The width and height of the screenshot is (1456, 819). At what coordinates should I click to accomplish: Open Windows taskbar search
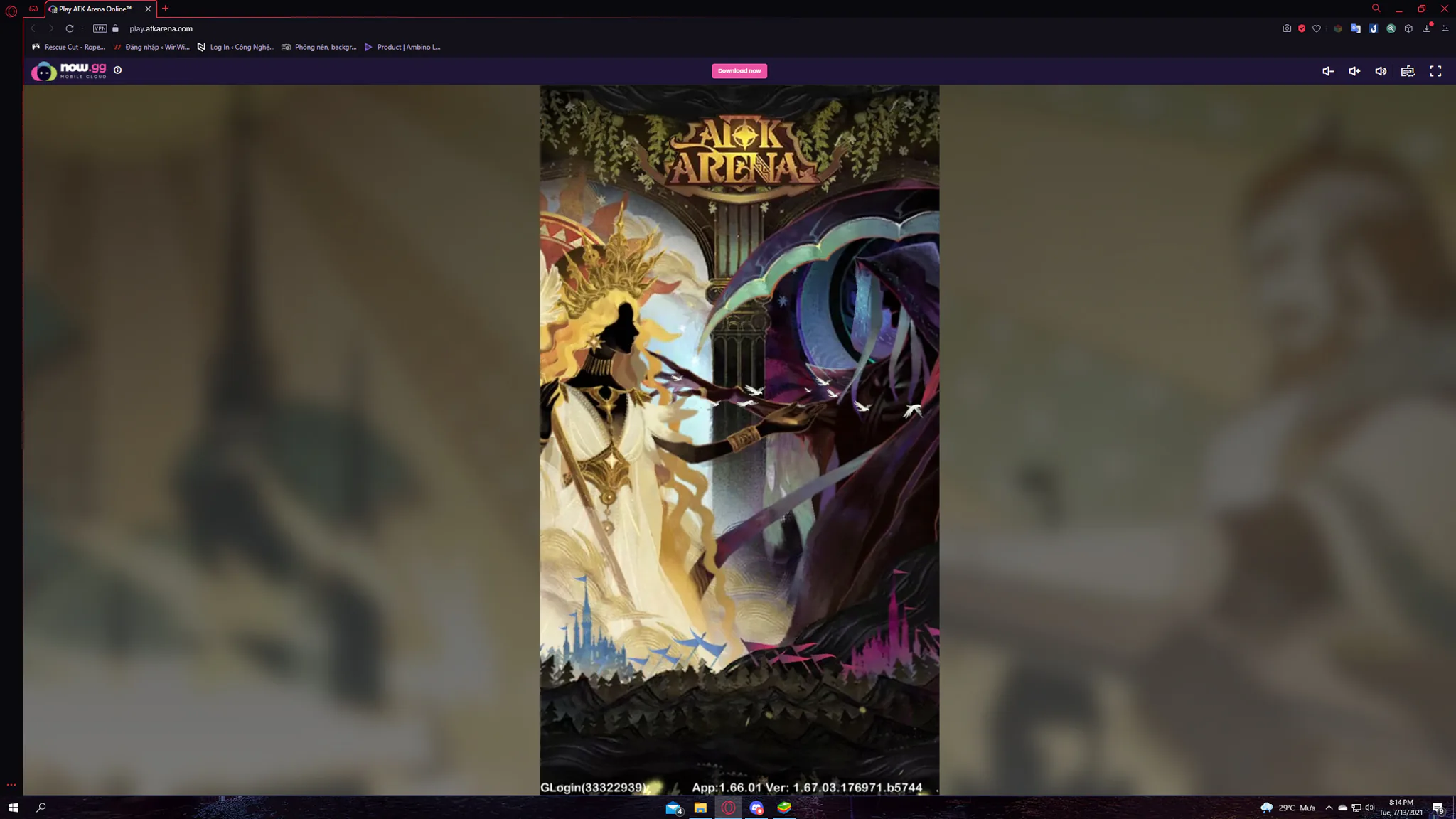41,808
